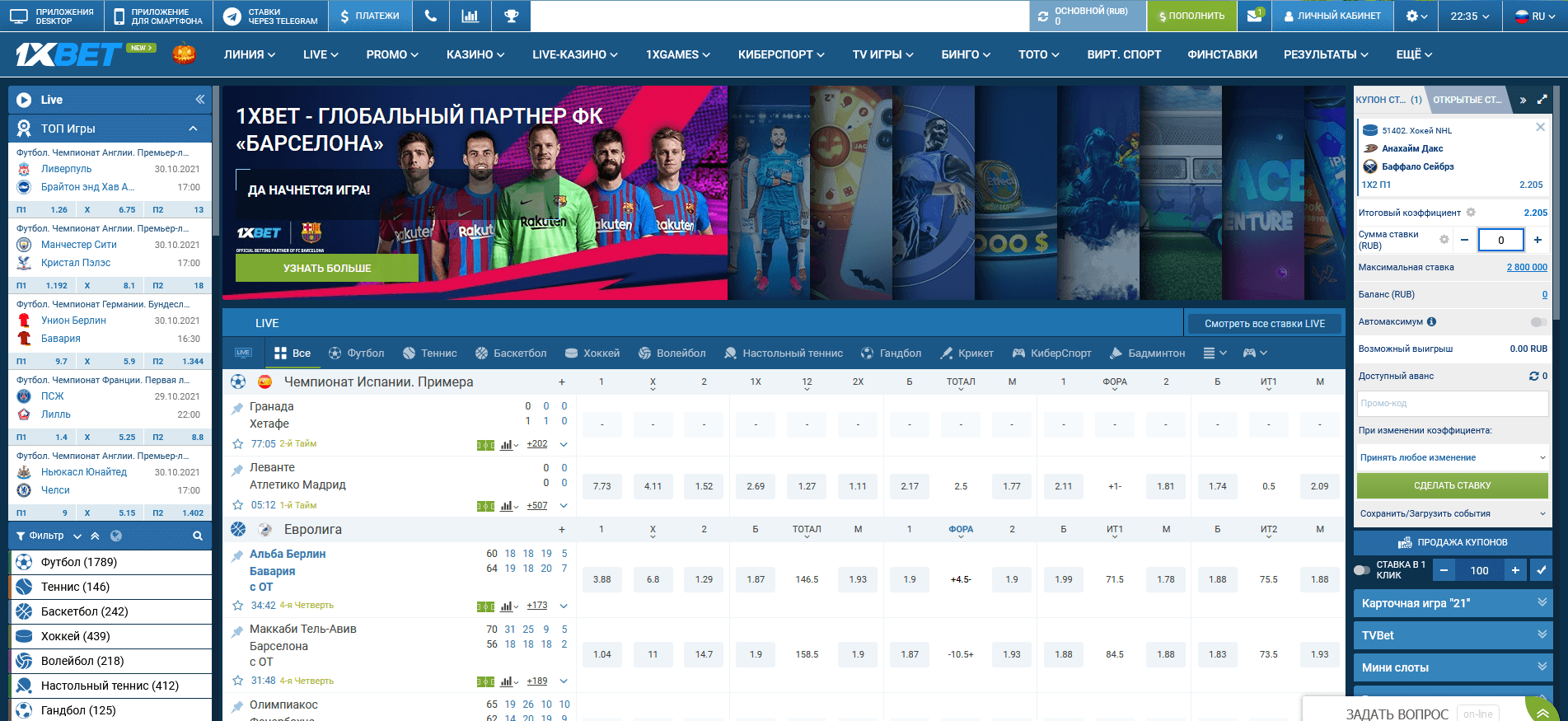This screenshot has width=1568, height=721.
Task: Favorite the Леванте vs Атлетико match
Action: coord(238,505)
